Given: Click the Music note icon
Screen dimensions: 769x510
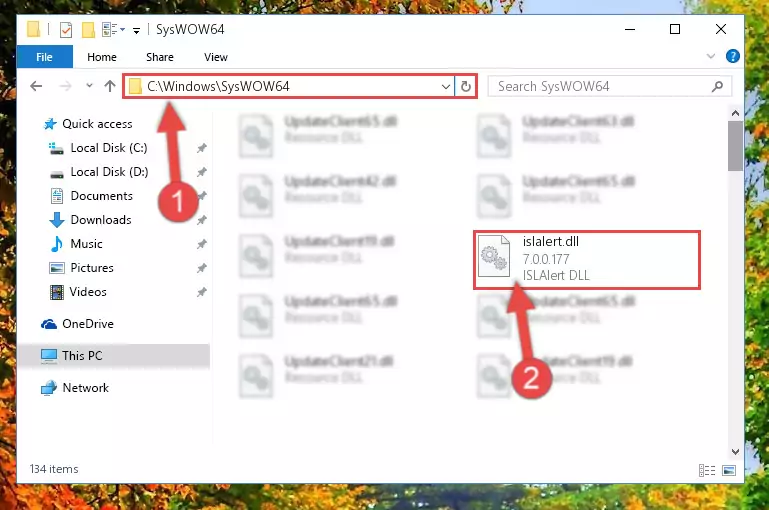Looking at the screenshot, I should pyautogui.click(x=57, y=244).
